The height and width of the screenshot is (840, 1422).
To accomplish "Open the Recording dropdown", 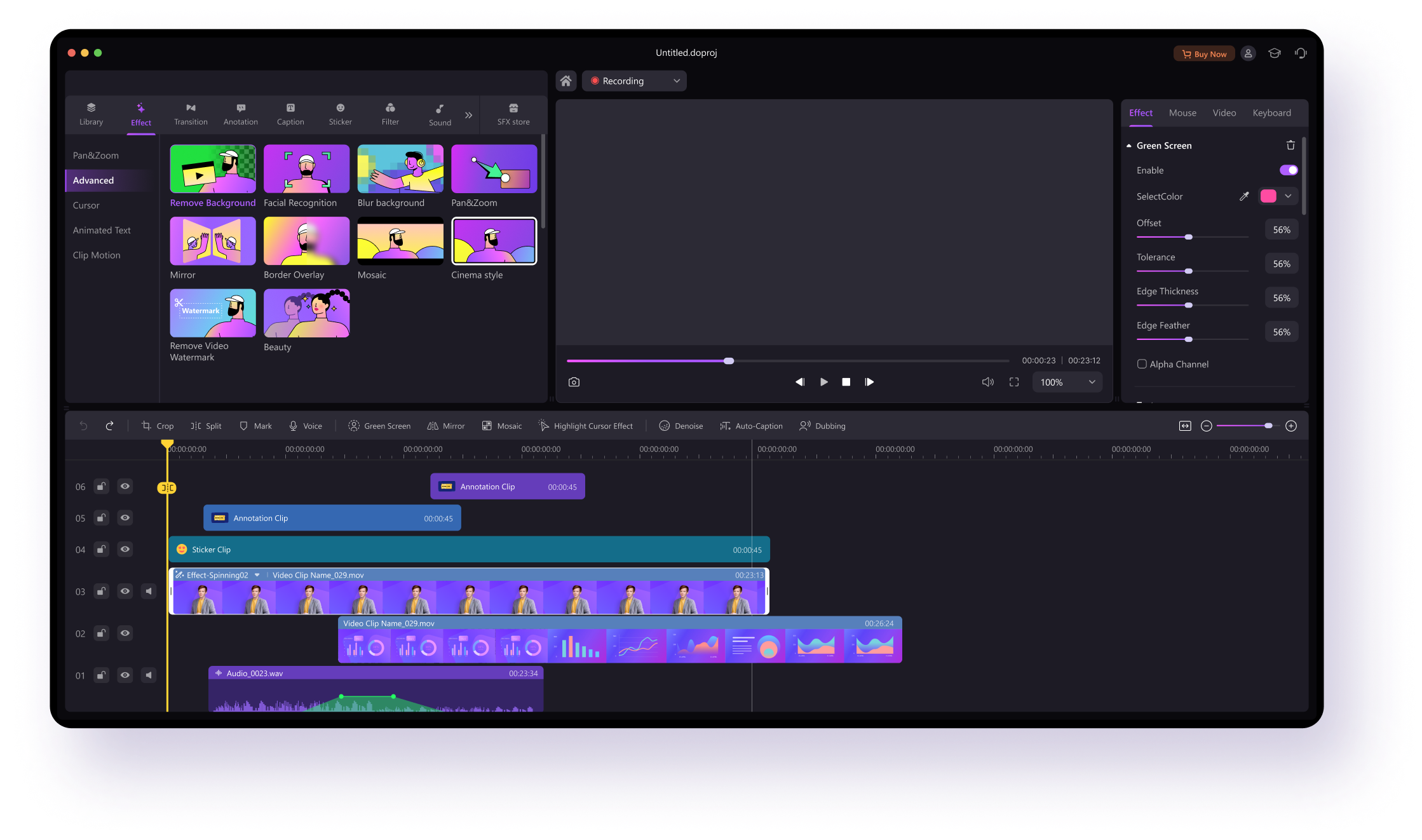I will coord(634,81).
